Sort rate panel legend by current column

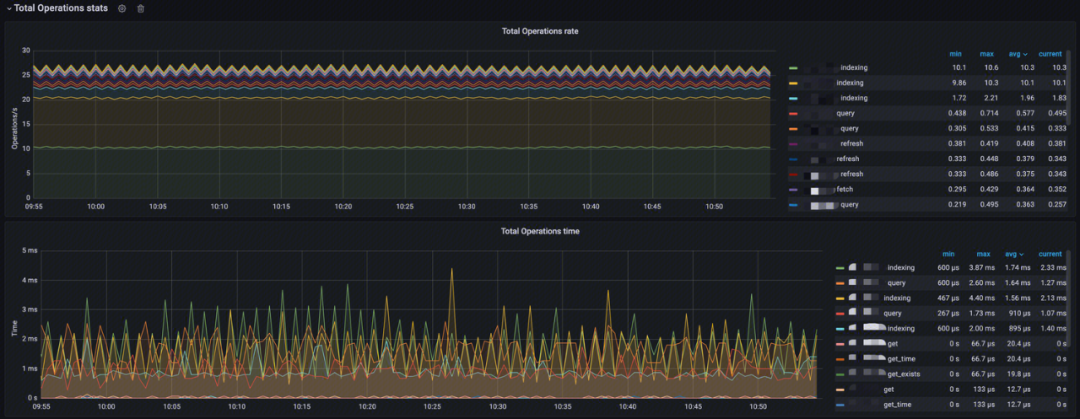(1050, 54)
